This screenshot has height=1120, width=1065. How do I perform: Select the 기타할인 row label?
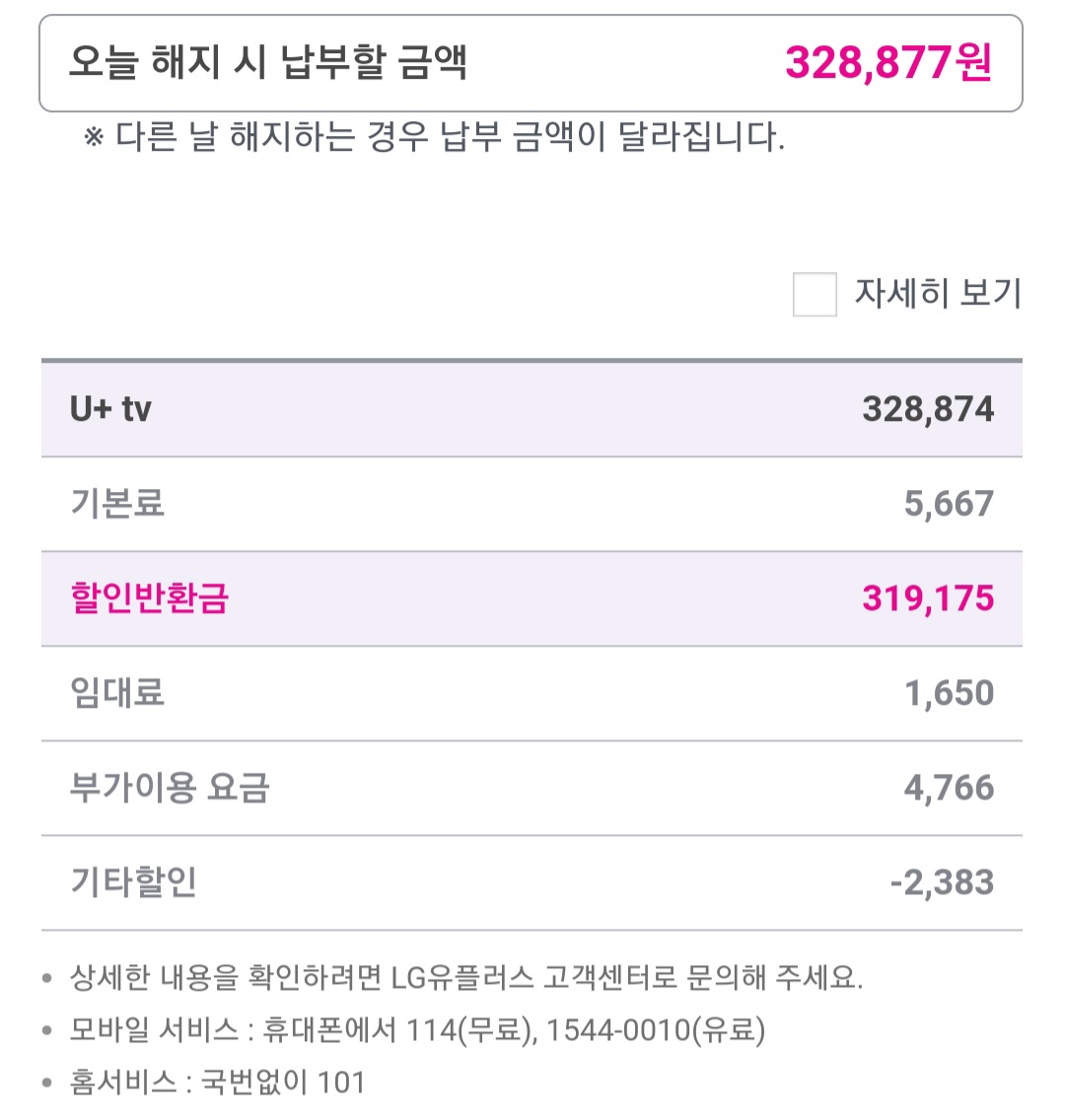133,882
